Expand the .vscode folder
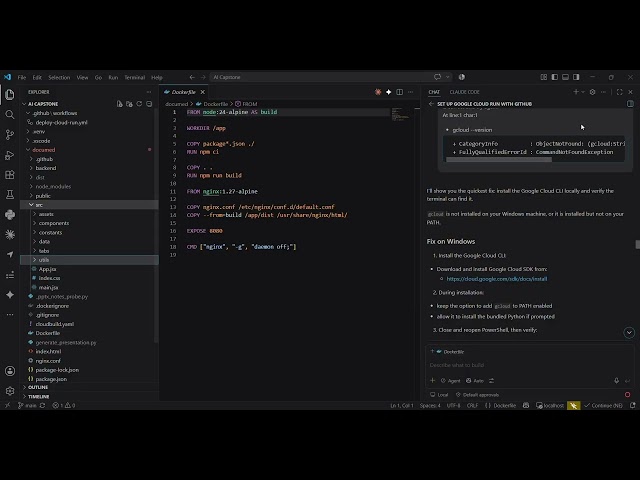This screenshot has height=480, width=640. click(90, 141)
